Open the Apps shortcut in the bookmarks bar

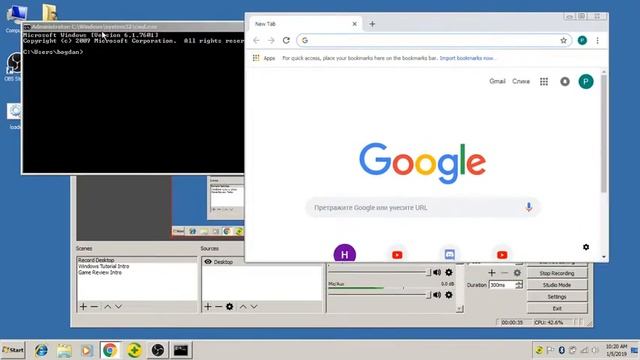[x=264, y=58]
